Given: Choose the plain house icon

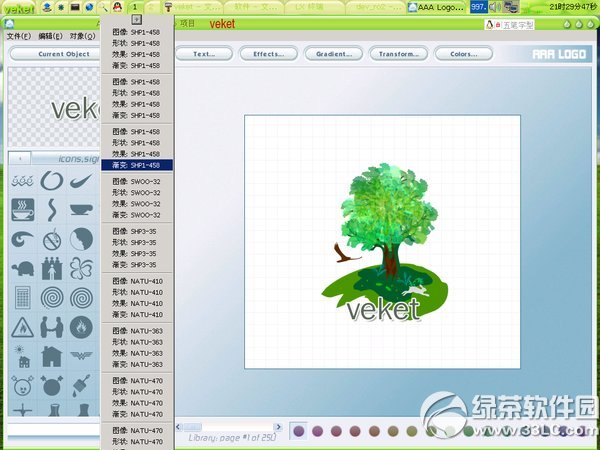Looking at the screenshot, I should [x=52, y=357].
